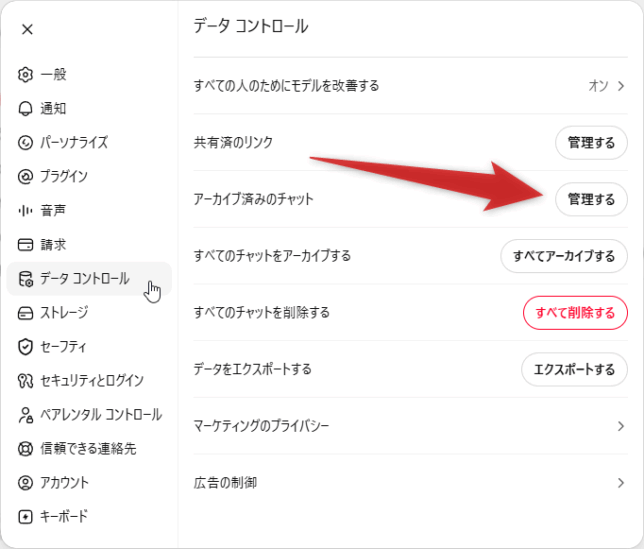Click the オン value for model improvement
The width and height of the screenshot is (644, 549).
click(x=598, y=86)
